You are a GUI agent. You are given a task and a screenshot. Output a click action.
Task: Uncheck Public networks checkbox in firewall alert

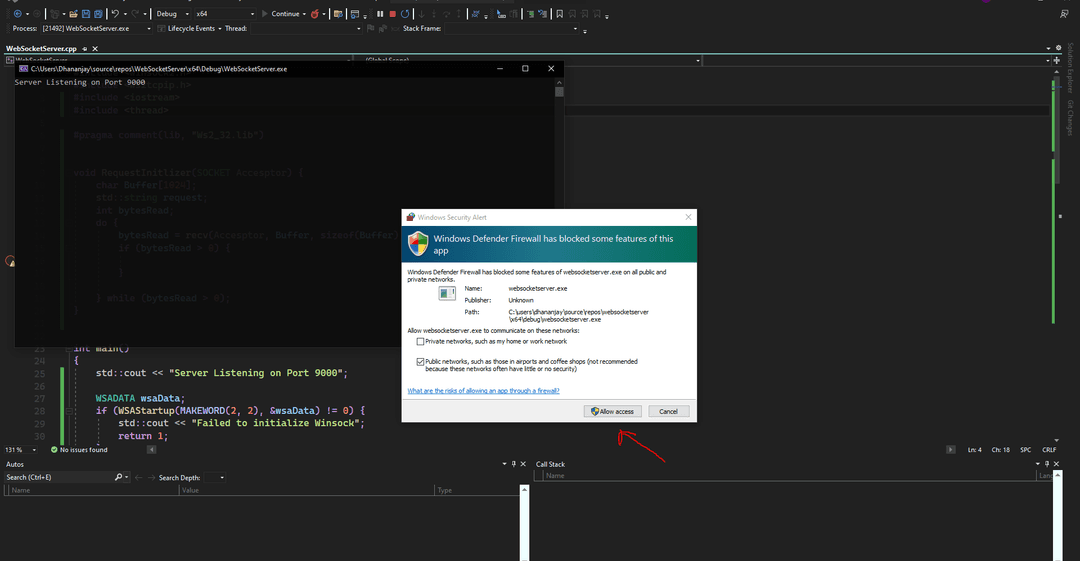tap(420, 361)
